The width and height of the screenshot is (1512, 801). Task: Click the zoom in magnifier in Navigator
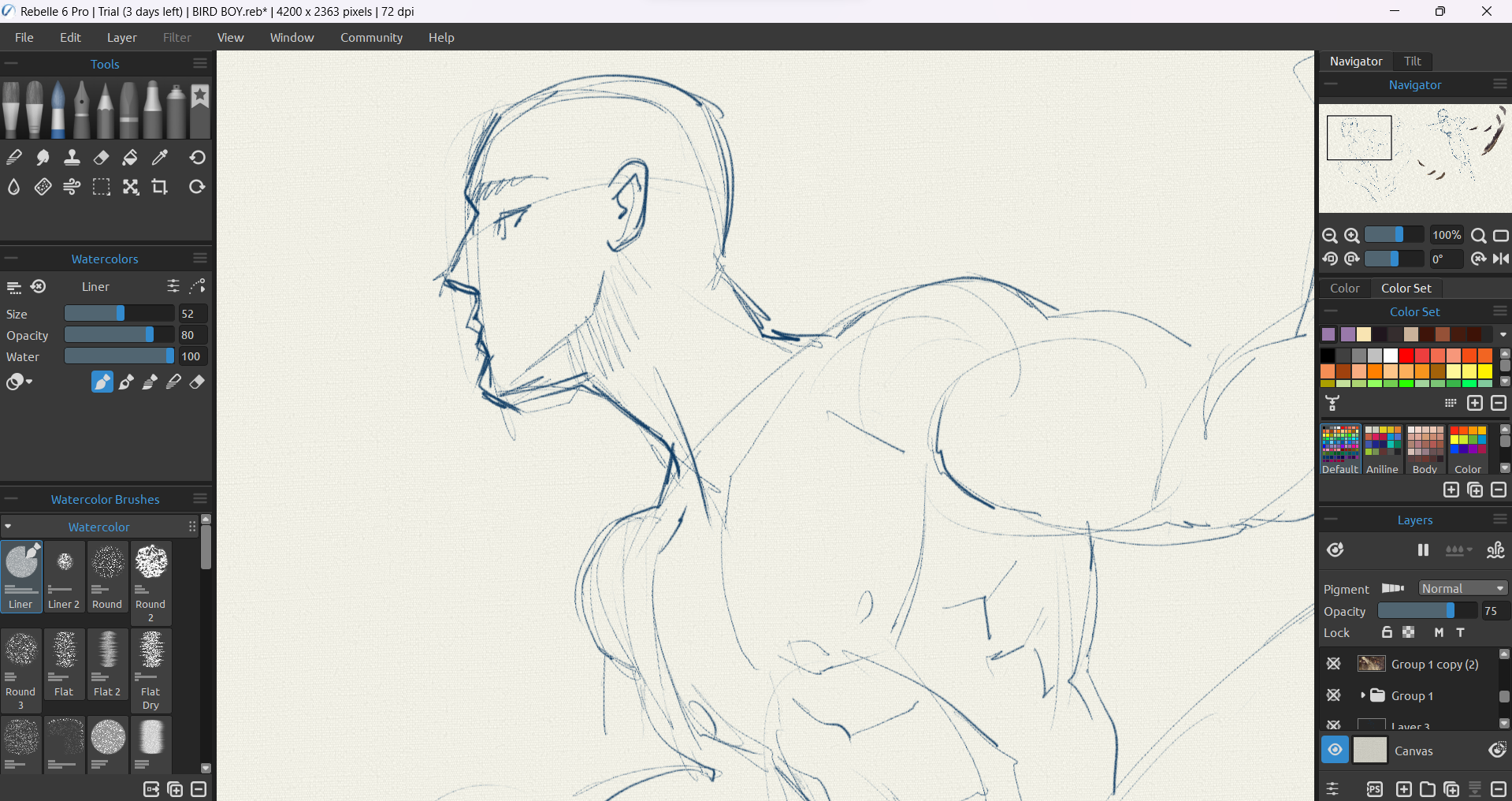coord(1352,235)
